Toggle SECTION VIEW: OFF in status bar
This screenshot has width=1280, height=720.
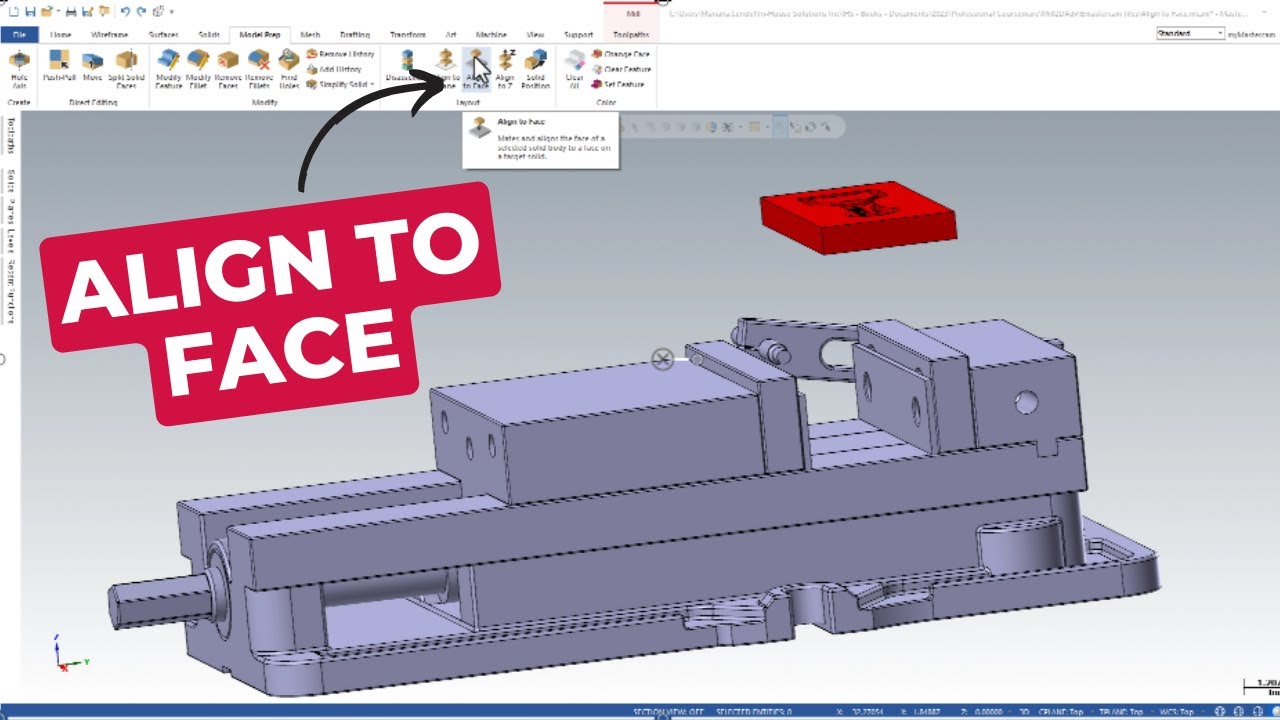(x=667, y=713)
